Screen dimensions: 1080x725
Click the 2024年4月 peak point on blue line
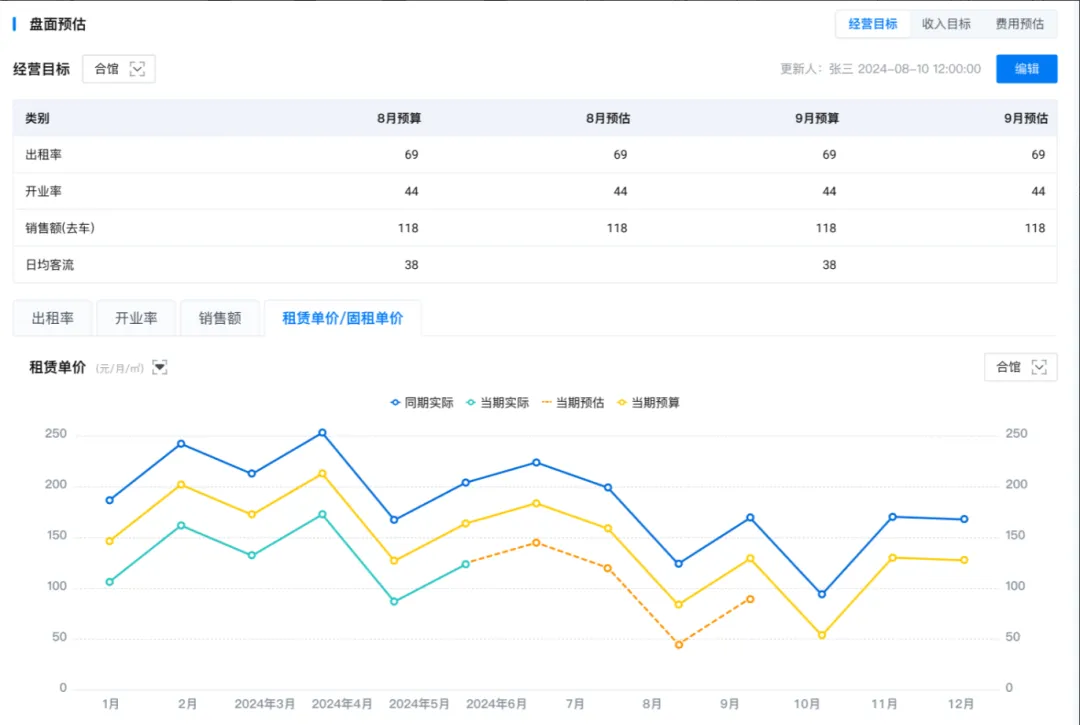click(322, 433)
